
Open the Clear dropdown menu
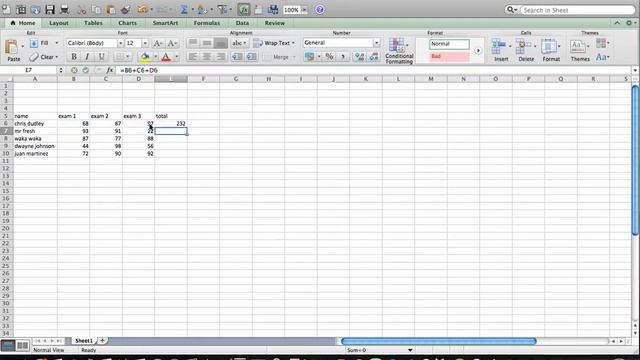click(57, 57)
